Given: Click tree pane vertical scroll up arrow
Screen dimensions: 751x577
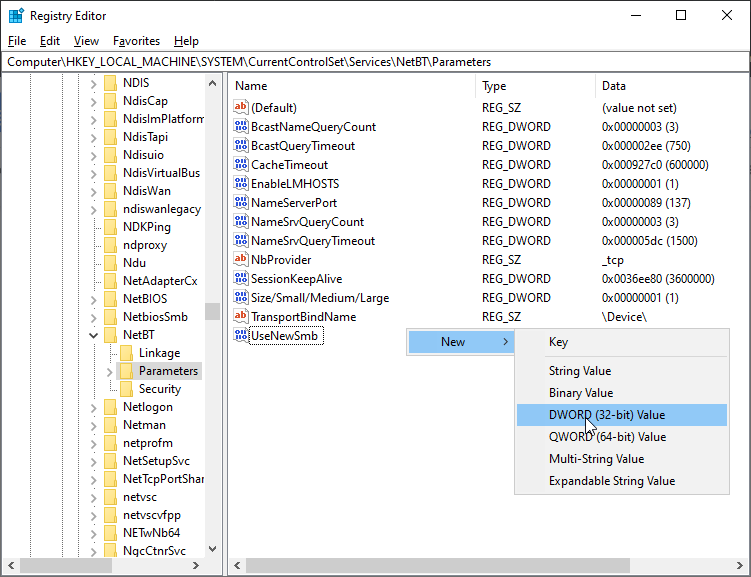Looking at the screenshot, I should (x=213, y=83).
